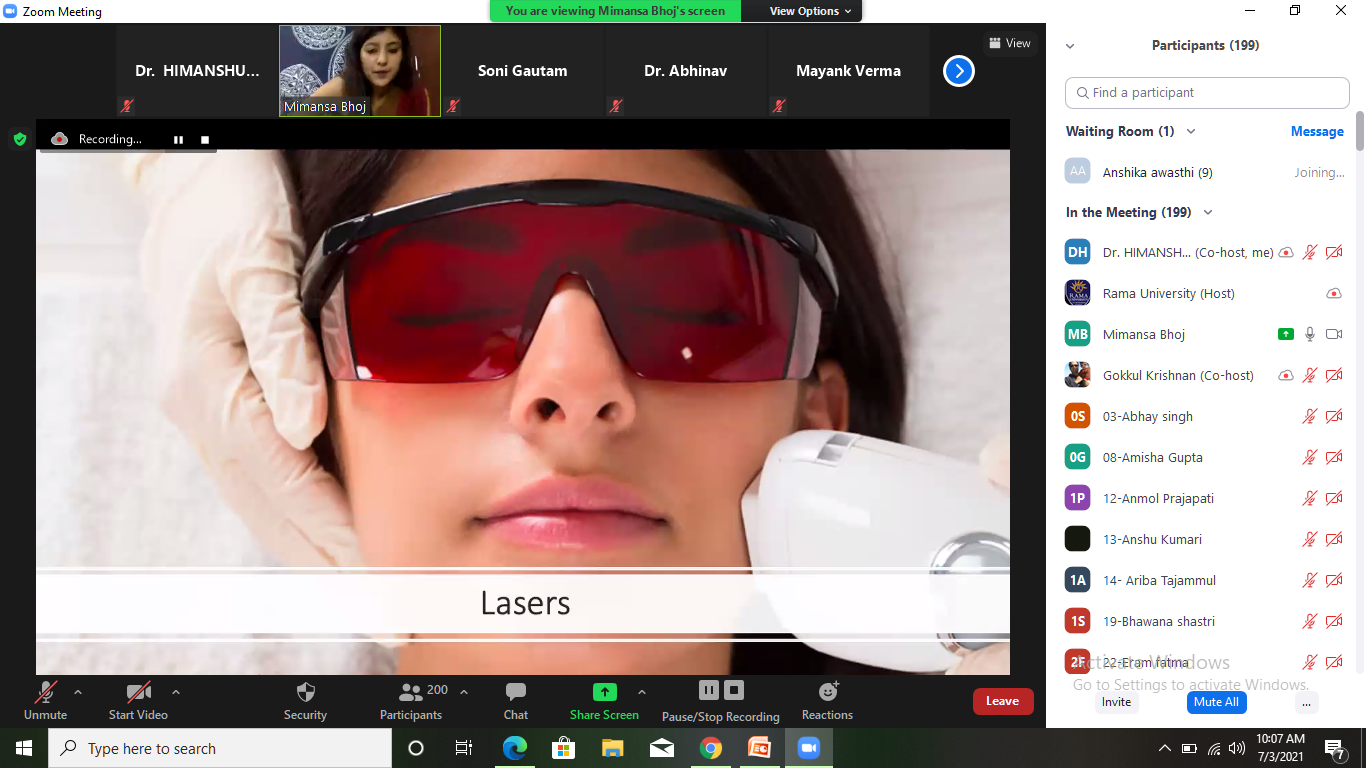Select Mayank Verma video tile

[848, 71]
